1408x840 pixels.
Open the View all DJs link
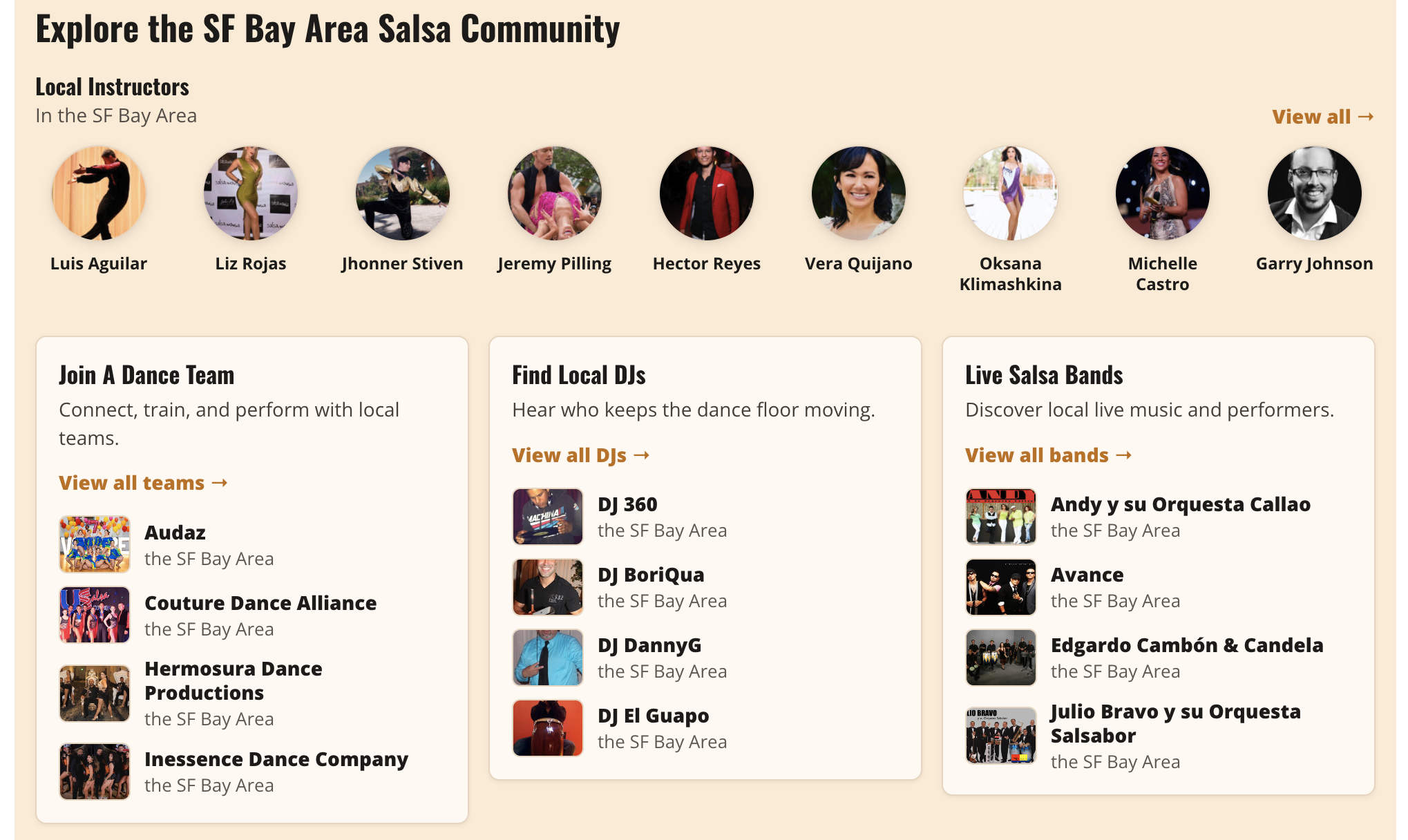tap(580, 455)
